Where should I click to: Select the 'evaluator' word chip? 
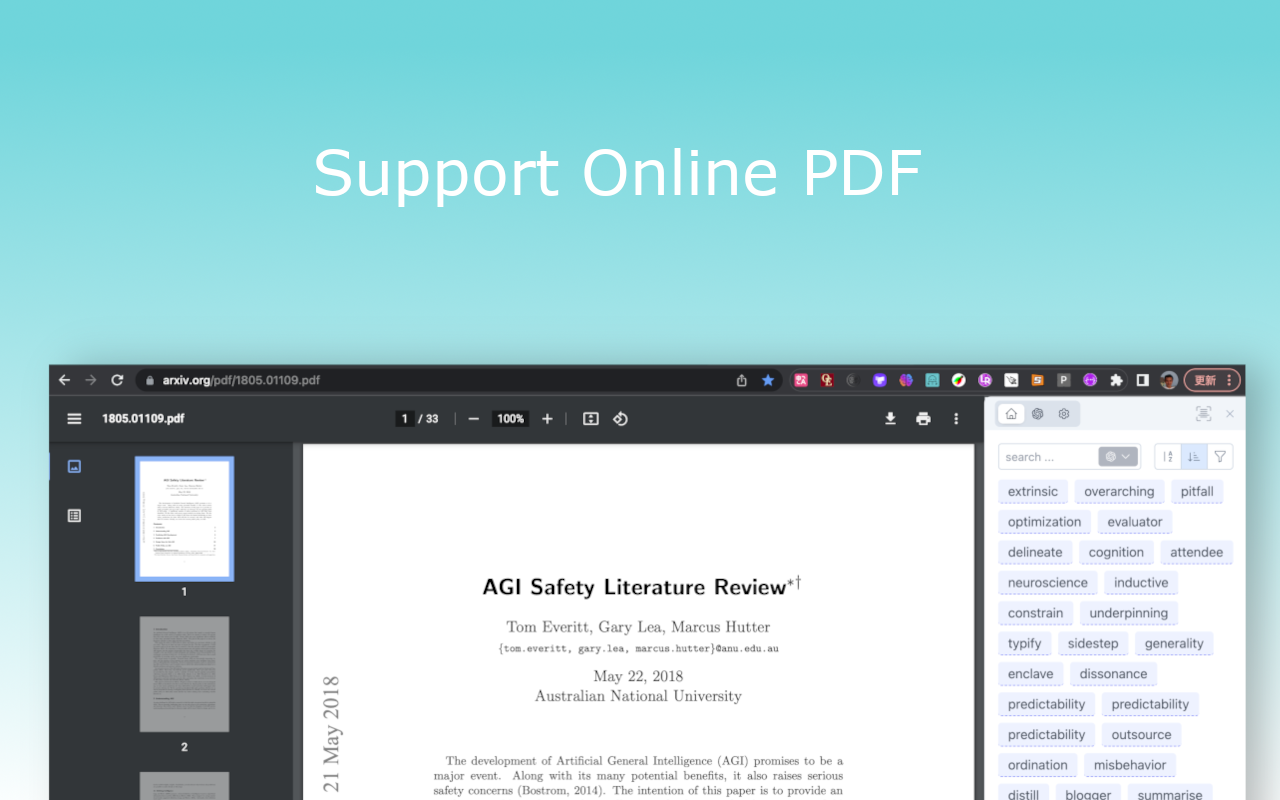coord(1135,522)
